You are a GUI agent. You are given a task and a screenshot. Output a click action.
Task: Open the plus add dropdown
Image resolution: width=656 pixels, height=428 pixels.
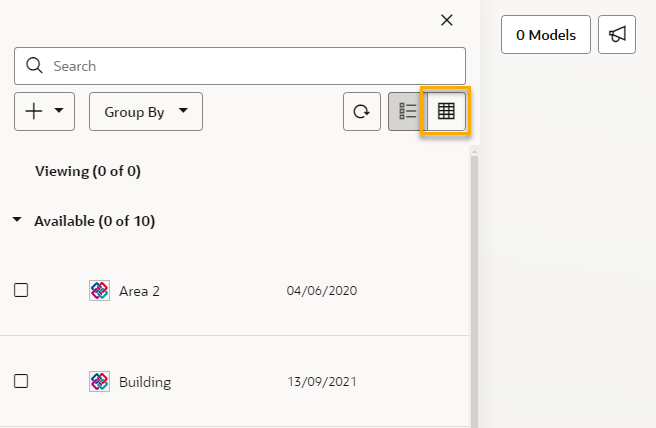pos(44,112)
